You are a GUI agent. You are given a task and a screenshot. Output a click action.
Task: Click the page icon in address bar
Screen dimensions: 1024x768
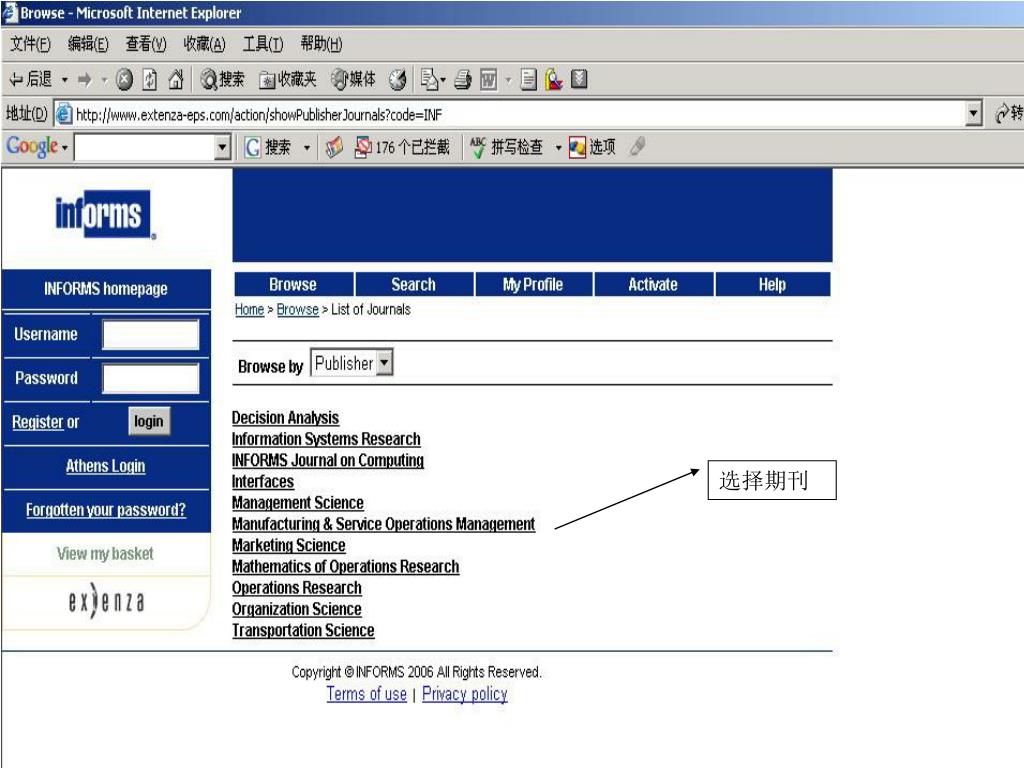pos(63,114)
